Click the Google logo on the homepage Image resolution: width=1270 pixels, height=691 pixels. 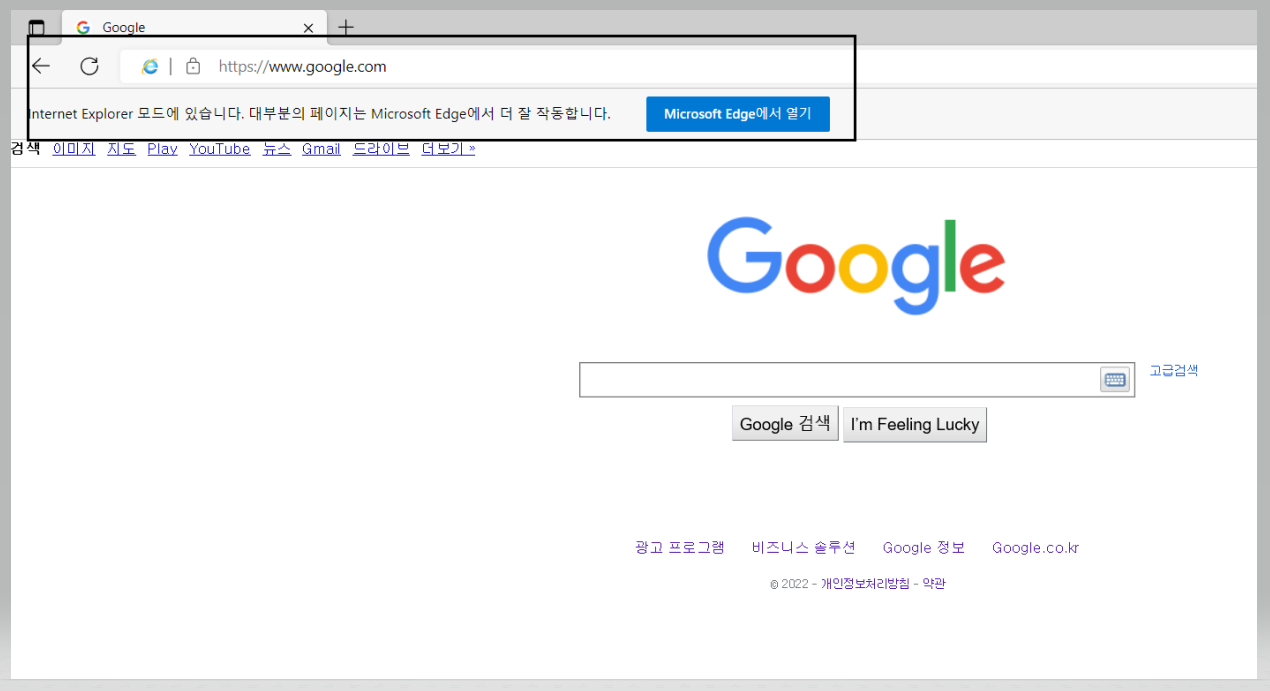(x=856, y=263)
